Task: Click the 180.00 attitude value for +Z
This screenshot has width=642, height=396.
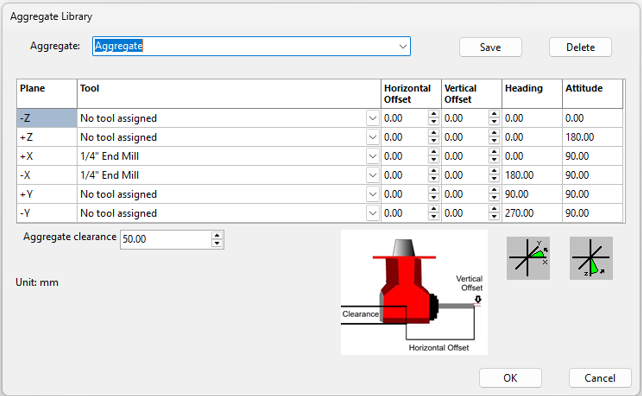Action: tap(580, 137)
